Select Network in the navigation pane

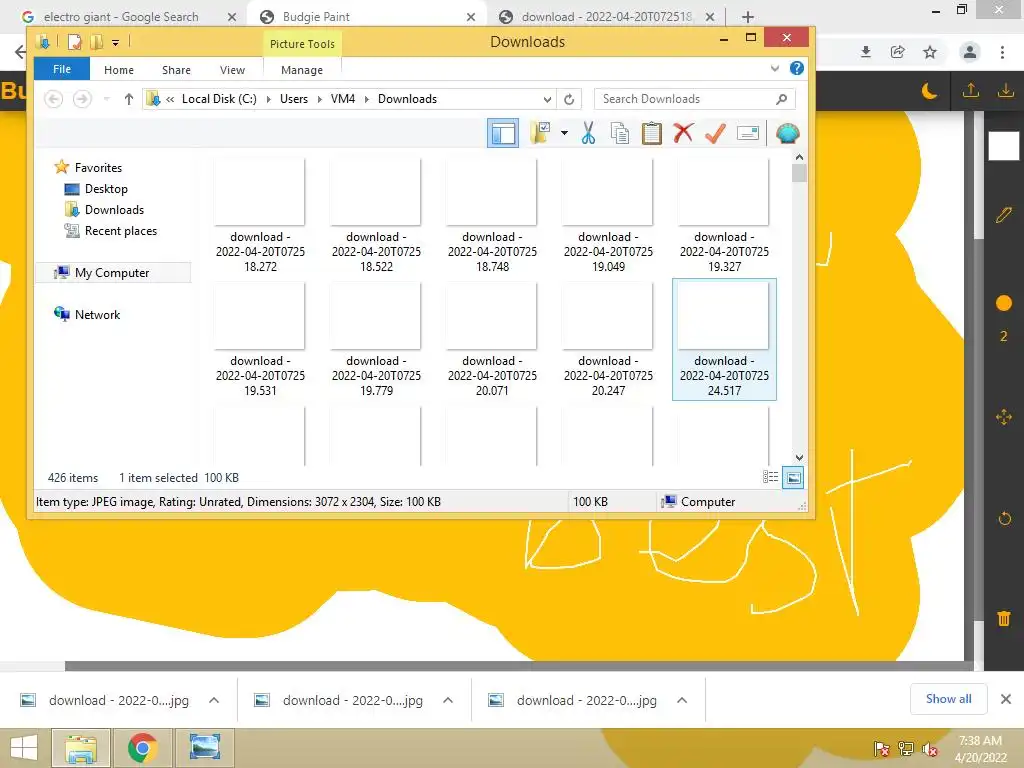tap(97, 315)
